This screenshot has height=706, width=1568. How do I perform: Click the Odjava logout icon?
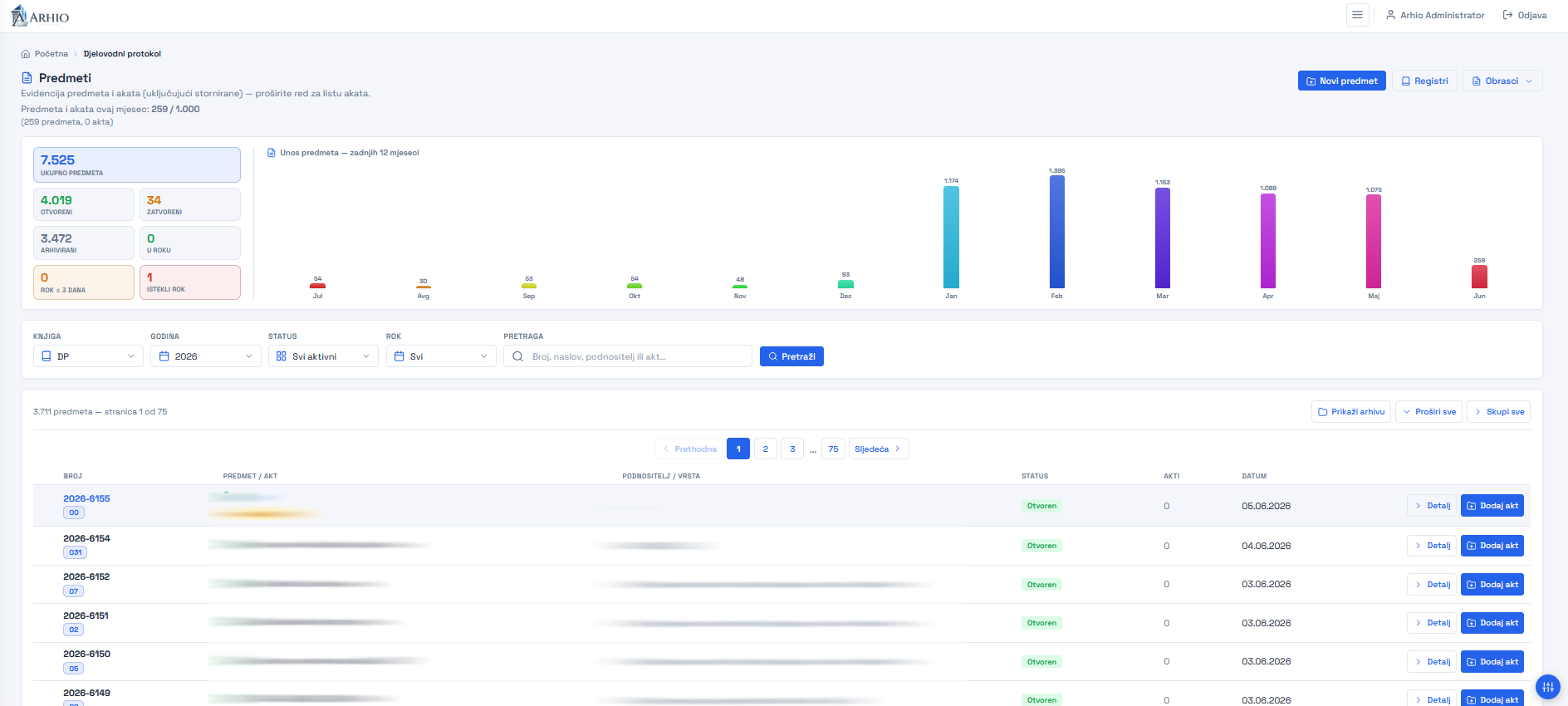(x=1507, y=15)
